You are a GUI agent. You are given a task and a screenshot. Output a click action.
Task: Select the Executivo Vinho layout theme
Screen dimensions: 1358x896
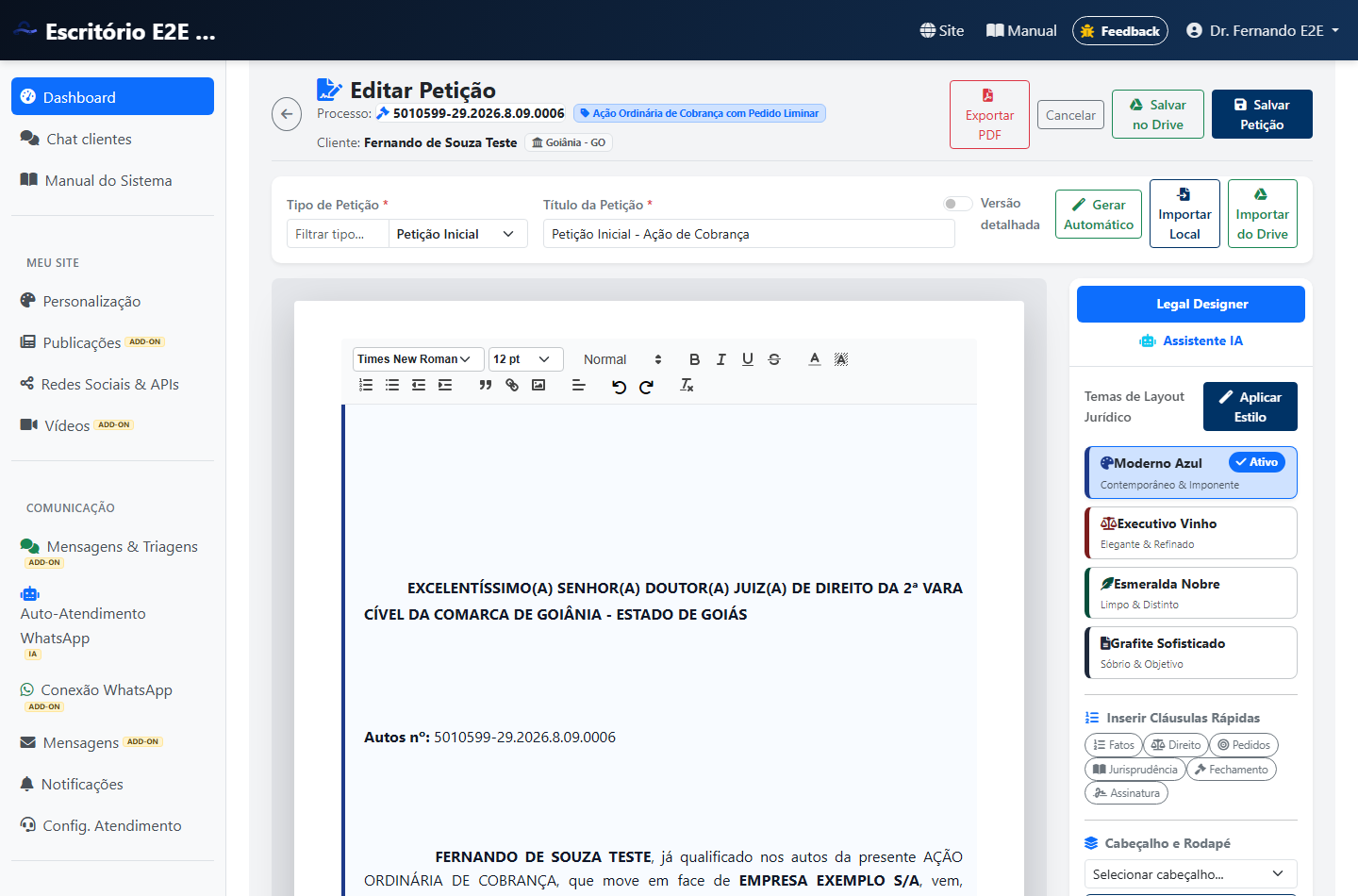[x=1191, y=533]
